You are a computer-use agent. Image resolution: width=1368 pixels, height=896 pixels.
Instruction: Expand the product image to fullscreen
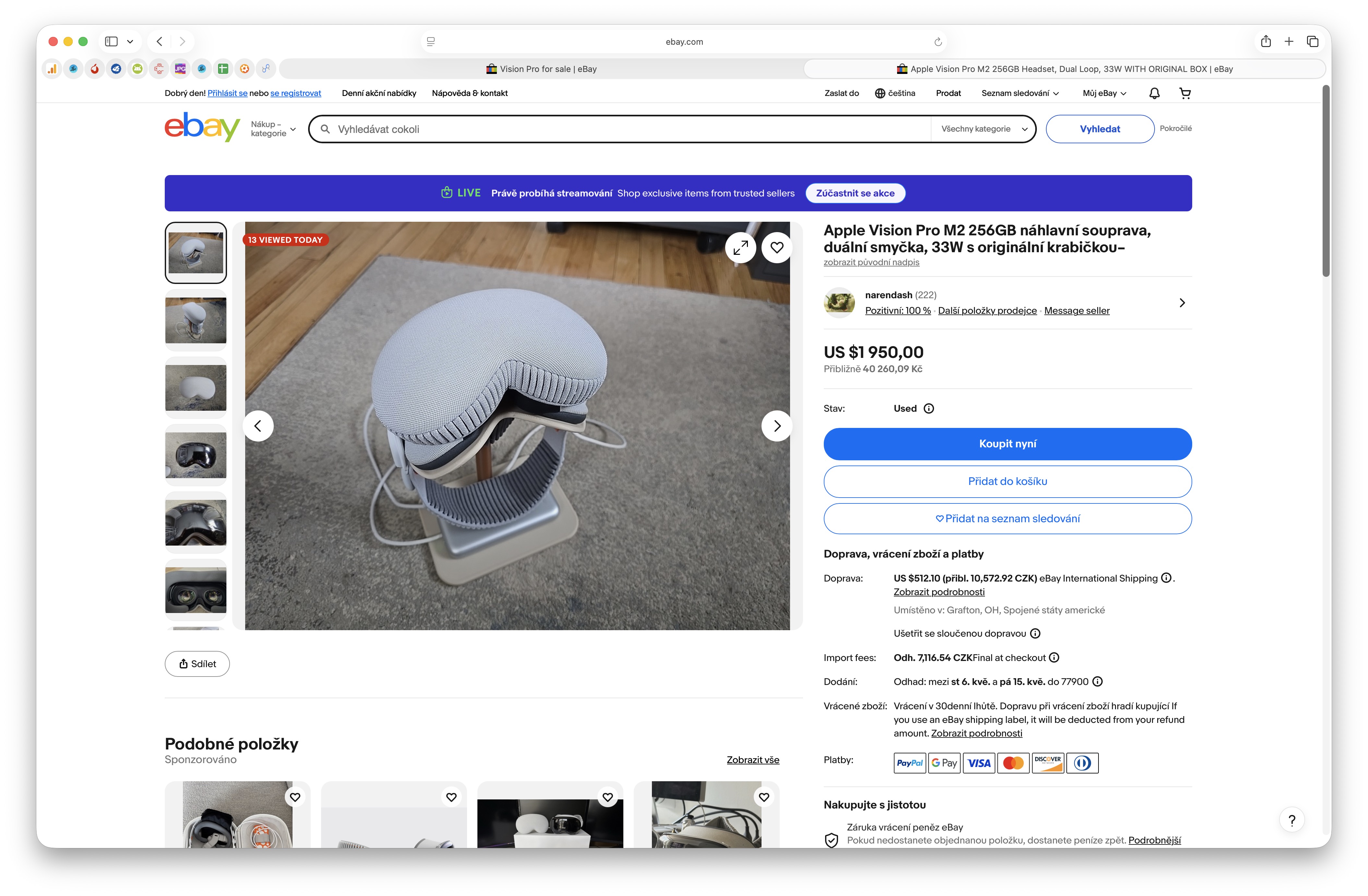740,248
